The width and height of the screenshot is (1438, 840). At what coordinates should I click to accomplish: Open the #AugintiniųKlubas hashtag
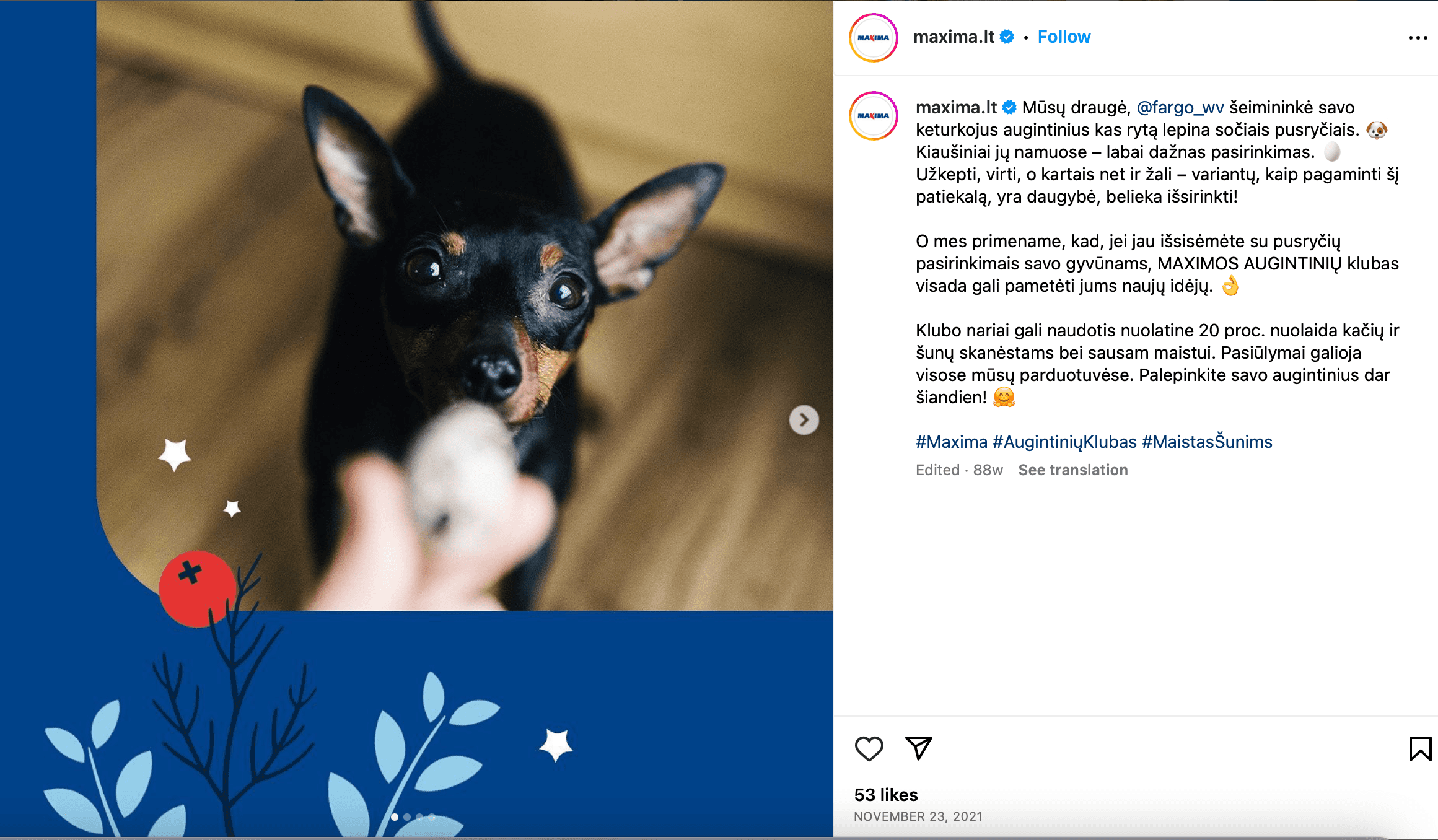click(x=1064, y=442)
